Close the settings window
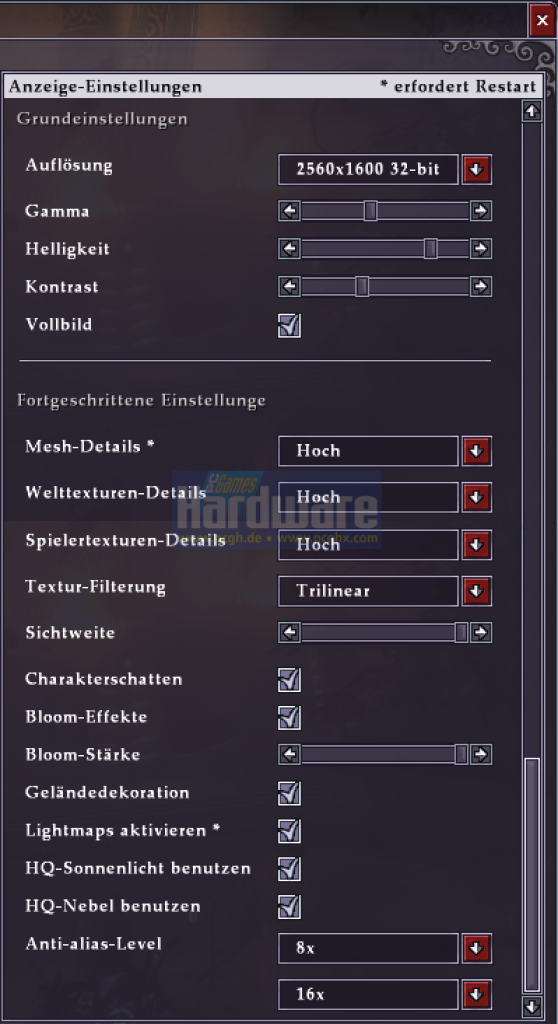The image size is (558, 1024). pyautogui.click(x=542, y=20)
